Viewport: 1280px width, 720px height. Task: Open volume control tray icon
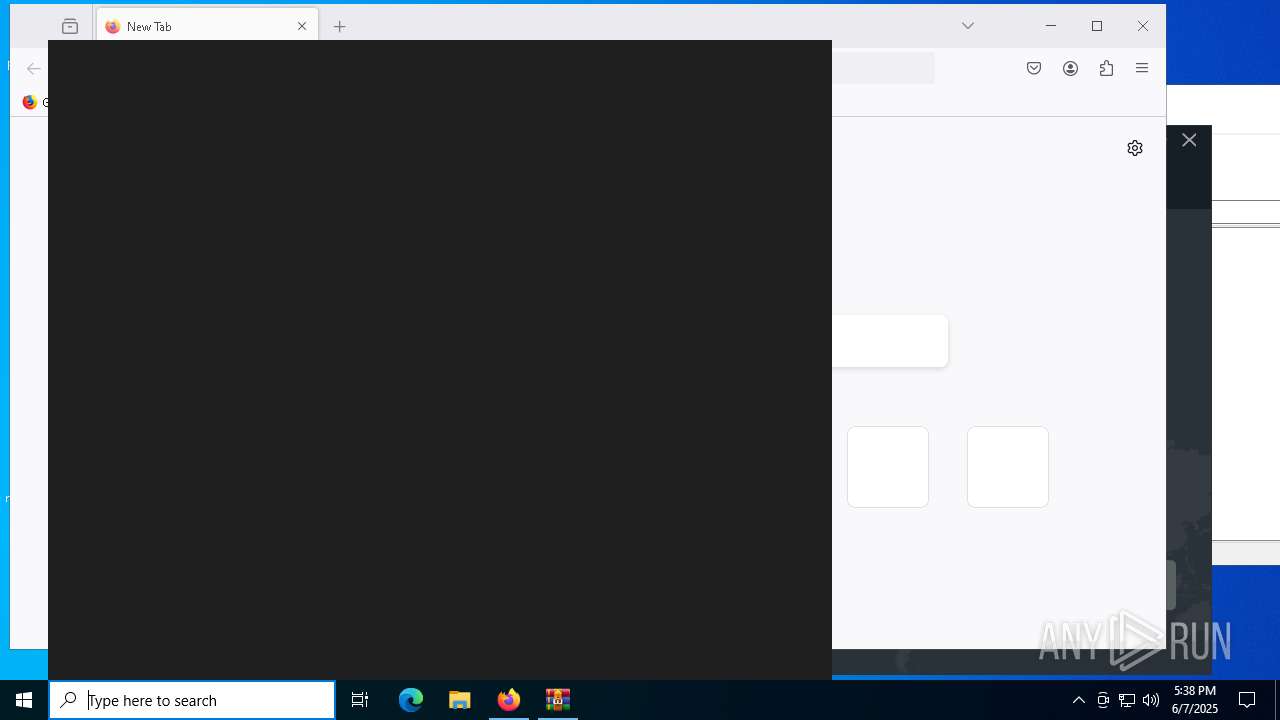1151,700
